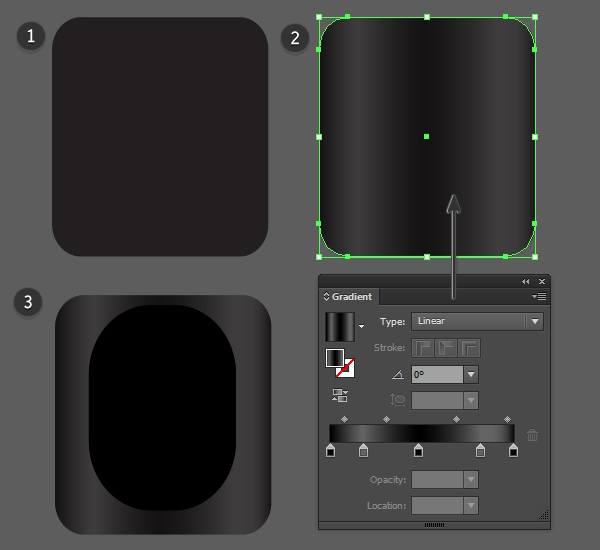Select the solid dark rounded rectangle
The width and height of the screenshot is (600, 550).
tap(160, 137)
